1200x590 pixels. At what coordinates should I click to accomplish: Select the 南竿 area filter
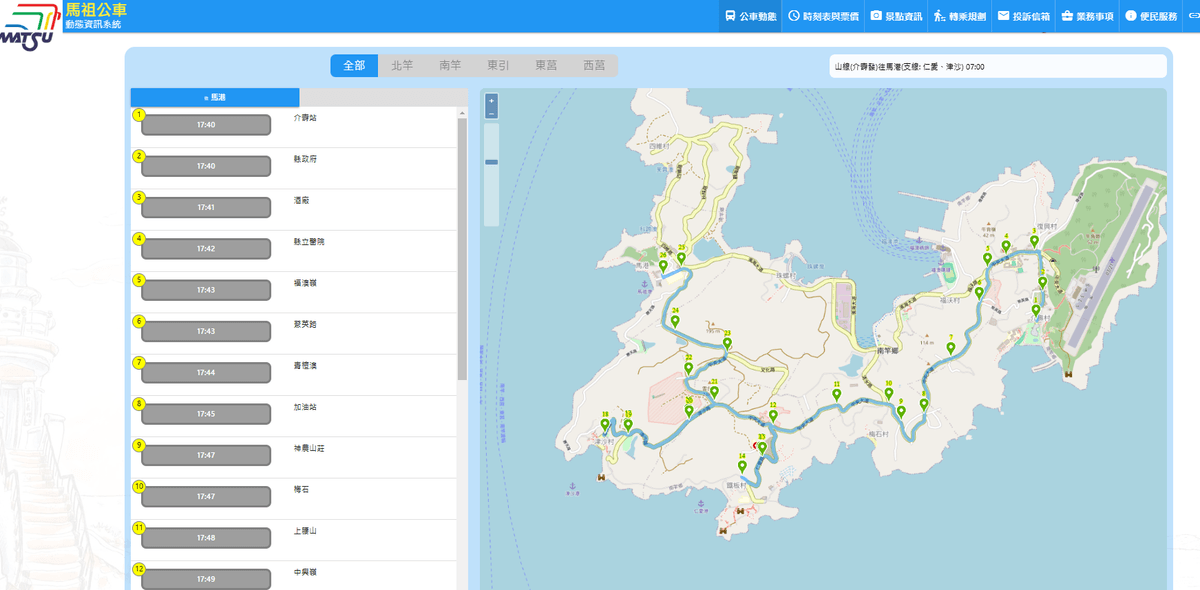[x=450, y=65]
